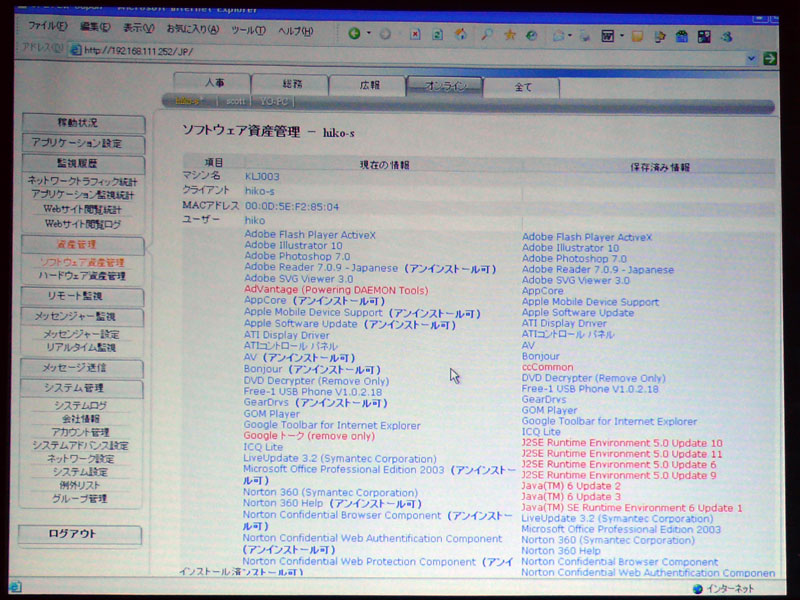The image size is (800, 600).
Task: Expand the Edit icon's dropdown arrow
Action: pyautogui.click(x=621, y=36)
